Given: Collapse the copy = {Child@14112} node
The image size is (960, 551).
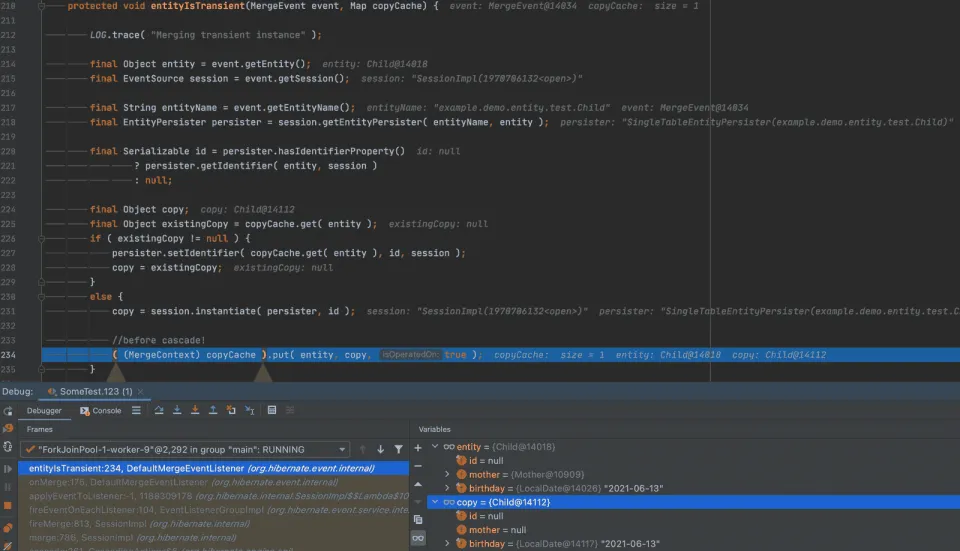Looking at the screenshot, I should point(435,502).
